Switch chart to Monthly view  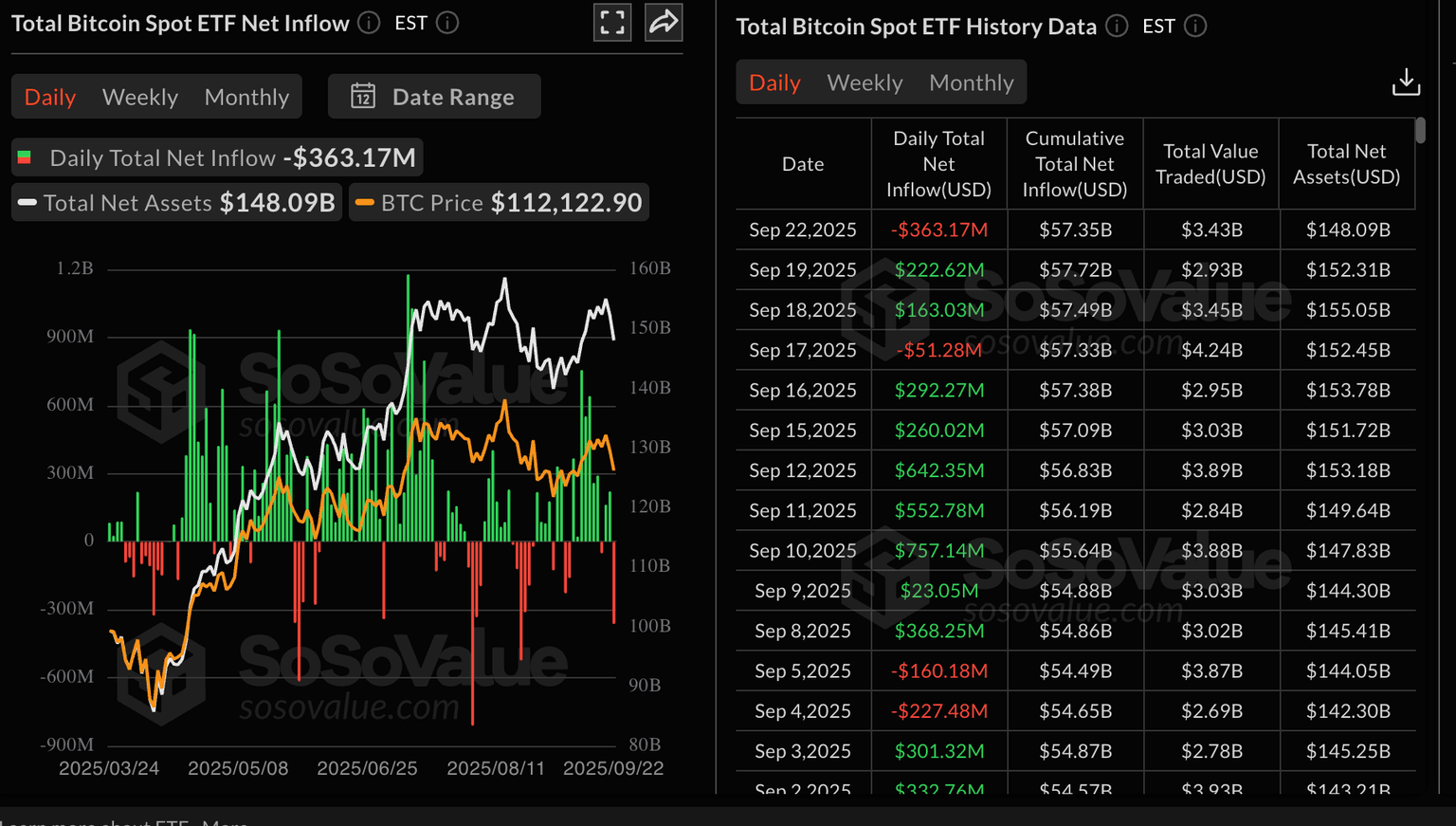246,97
